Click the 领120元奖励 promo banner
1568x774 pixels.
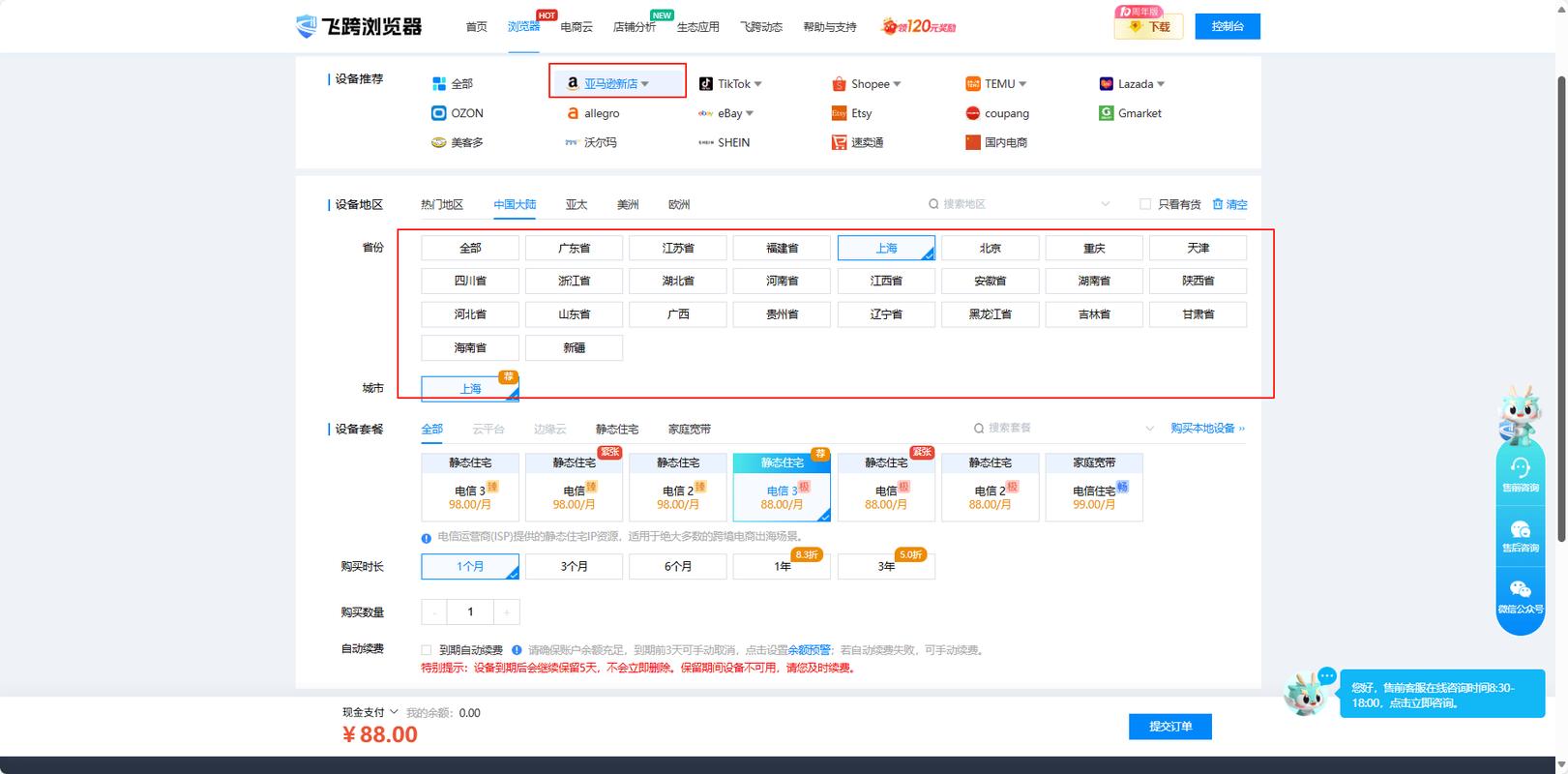tap(918, 26)
